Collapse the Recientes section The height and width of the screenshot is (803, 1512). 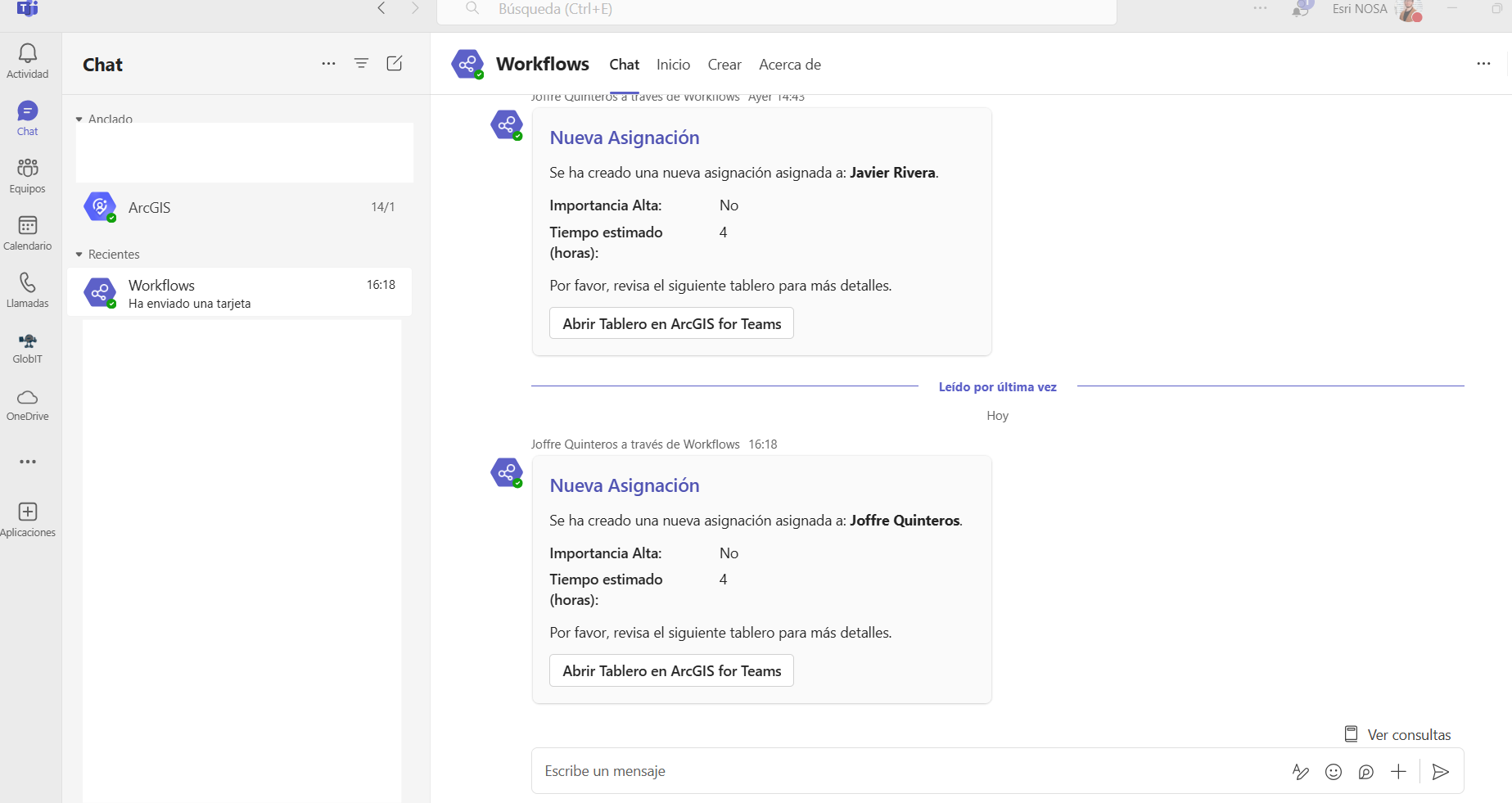pyautogui.click(x=79, y=255)
